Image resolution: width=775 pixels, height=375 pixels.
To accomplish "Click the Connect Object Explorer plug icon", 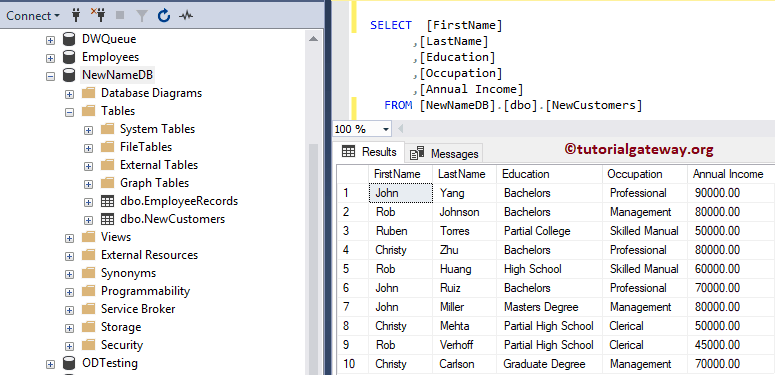I will (x=76, y=16).
